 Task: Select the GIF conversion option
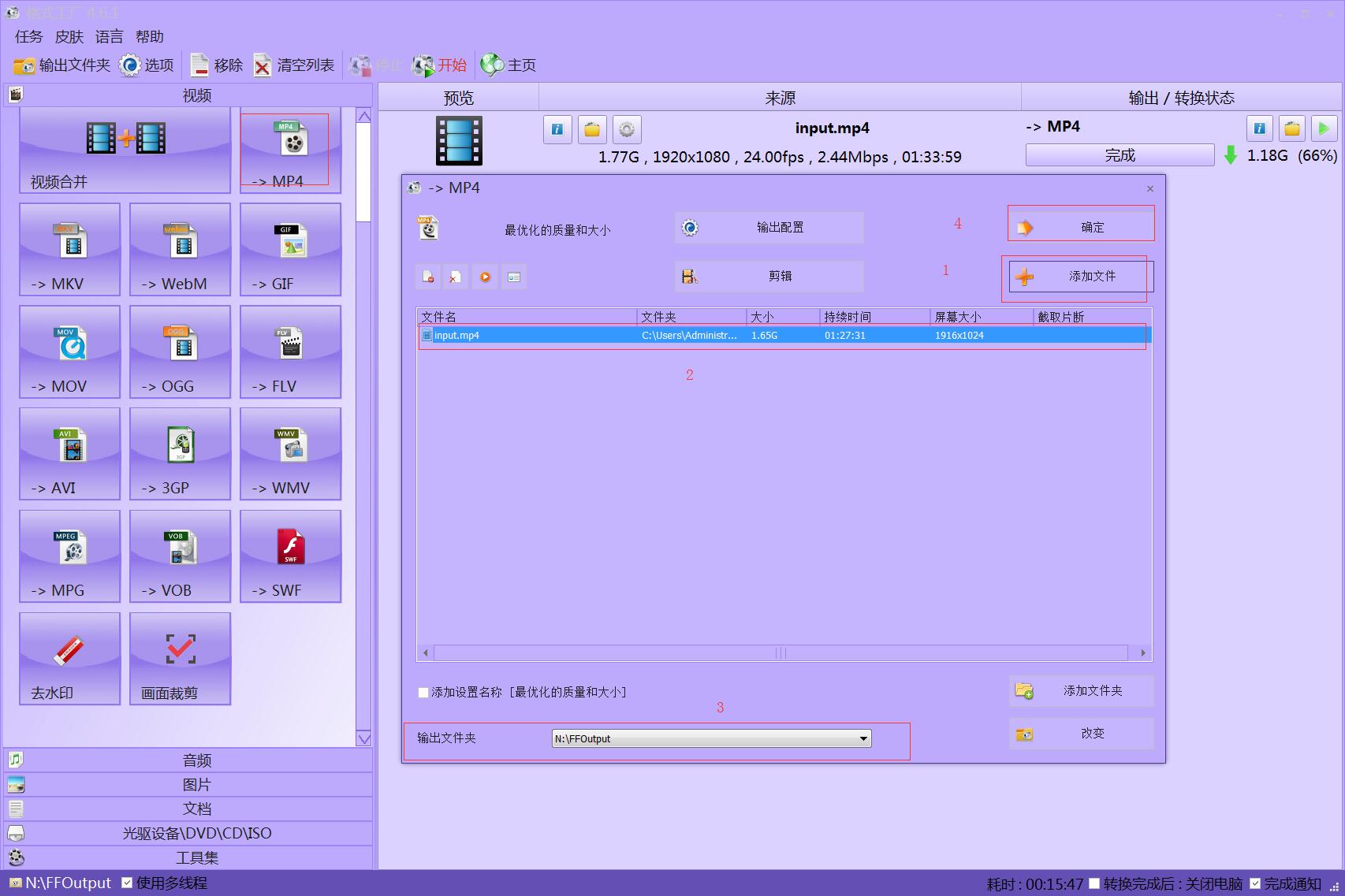tap(289, 251)
